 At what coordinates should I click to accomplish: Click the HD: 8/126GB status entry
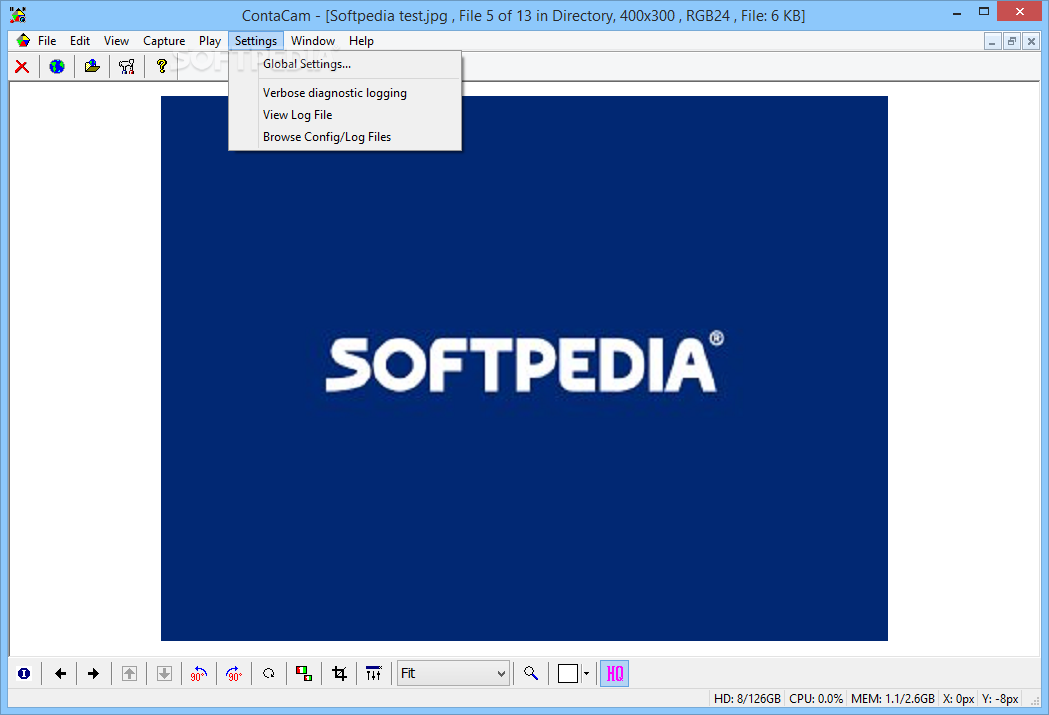(747, 699)
